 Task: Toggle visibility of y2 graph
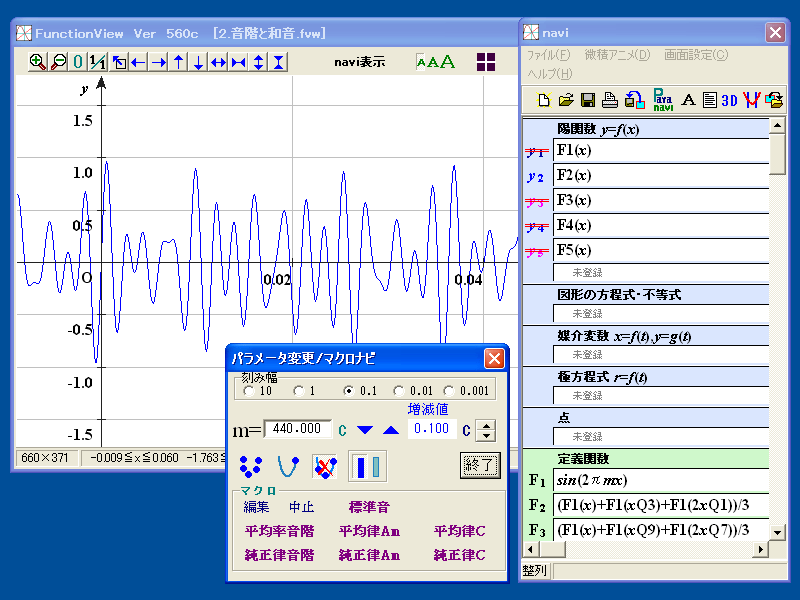[537, 177]
